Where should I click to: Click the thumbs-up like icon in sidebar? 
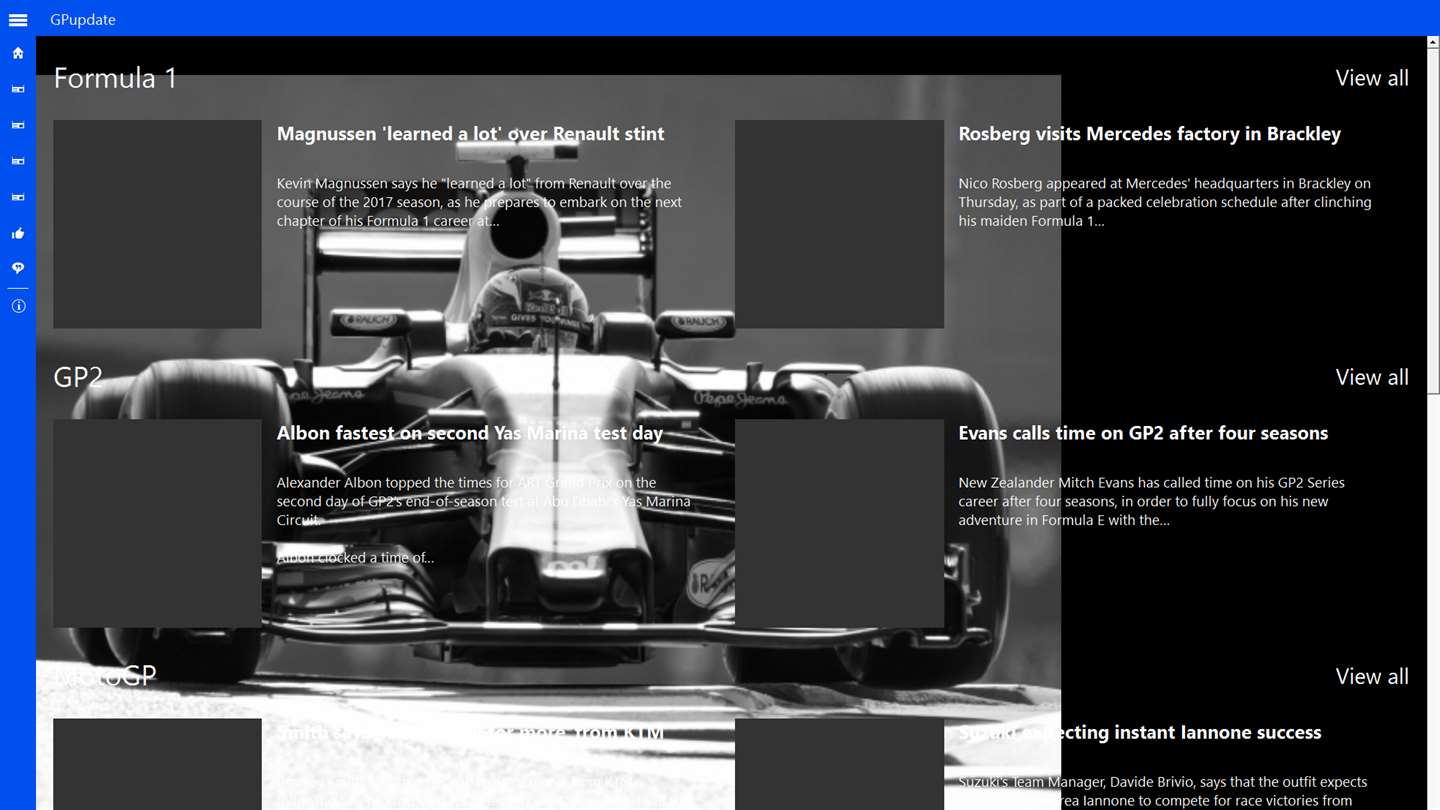(x=18, y=233)
